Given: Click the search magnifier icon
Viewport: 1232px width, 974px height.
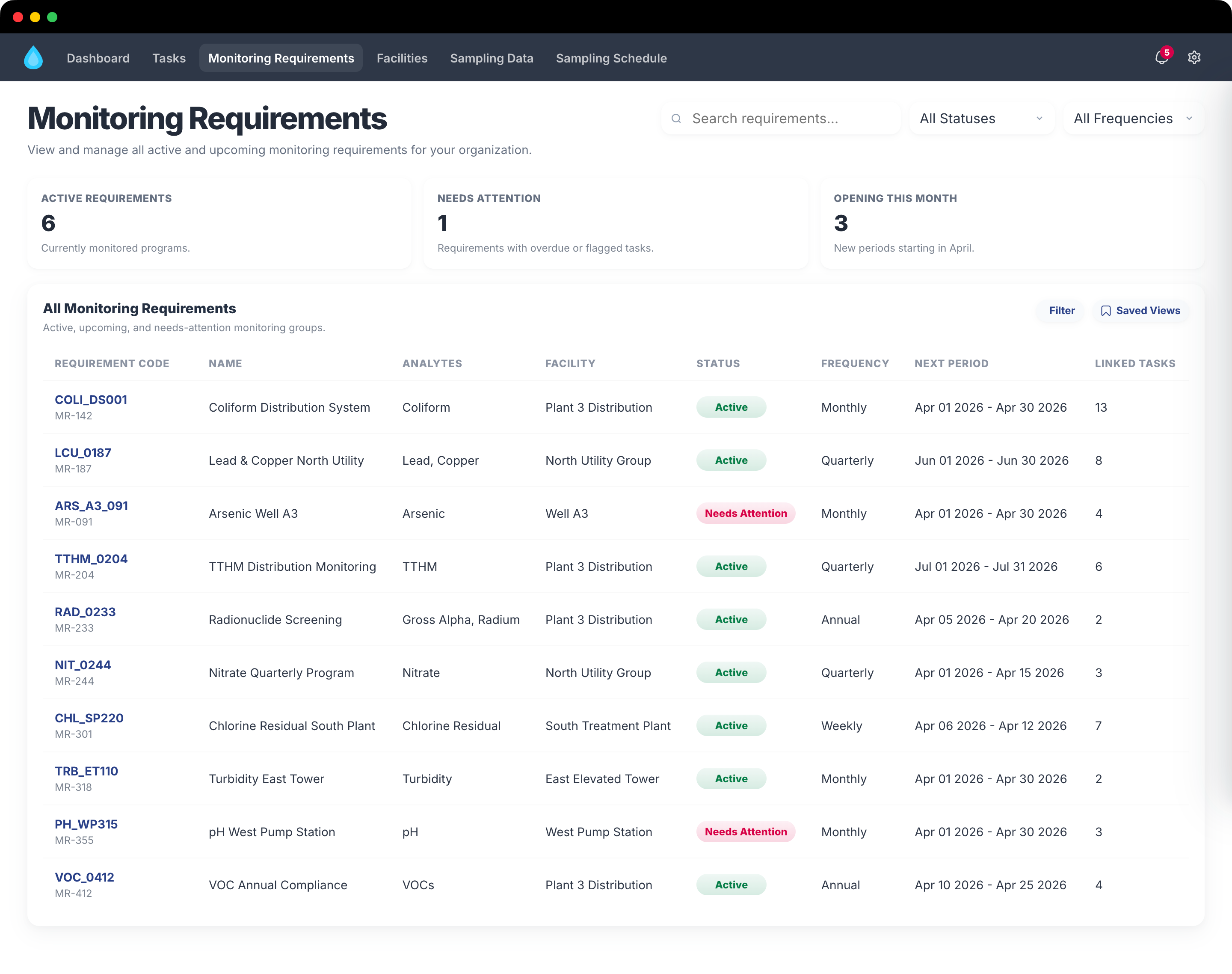Looking at the screenshot, I should (676, 119).
